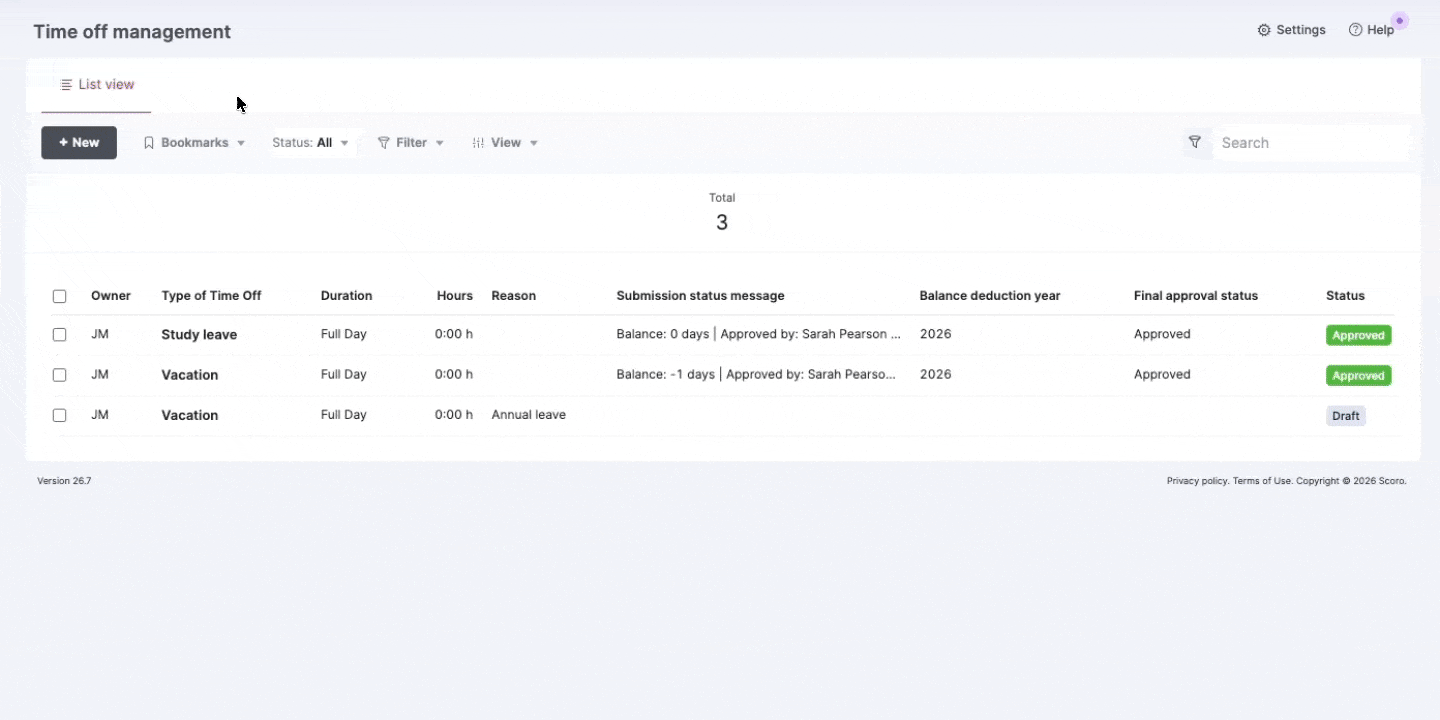1440x720 pixels.
Task: Sort by Type of Time Off header
Action: 211,296
